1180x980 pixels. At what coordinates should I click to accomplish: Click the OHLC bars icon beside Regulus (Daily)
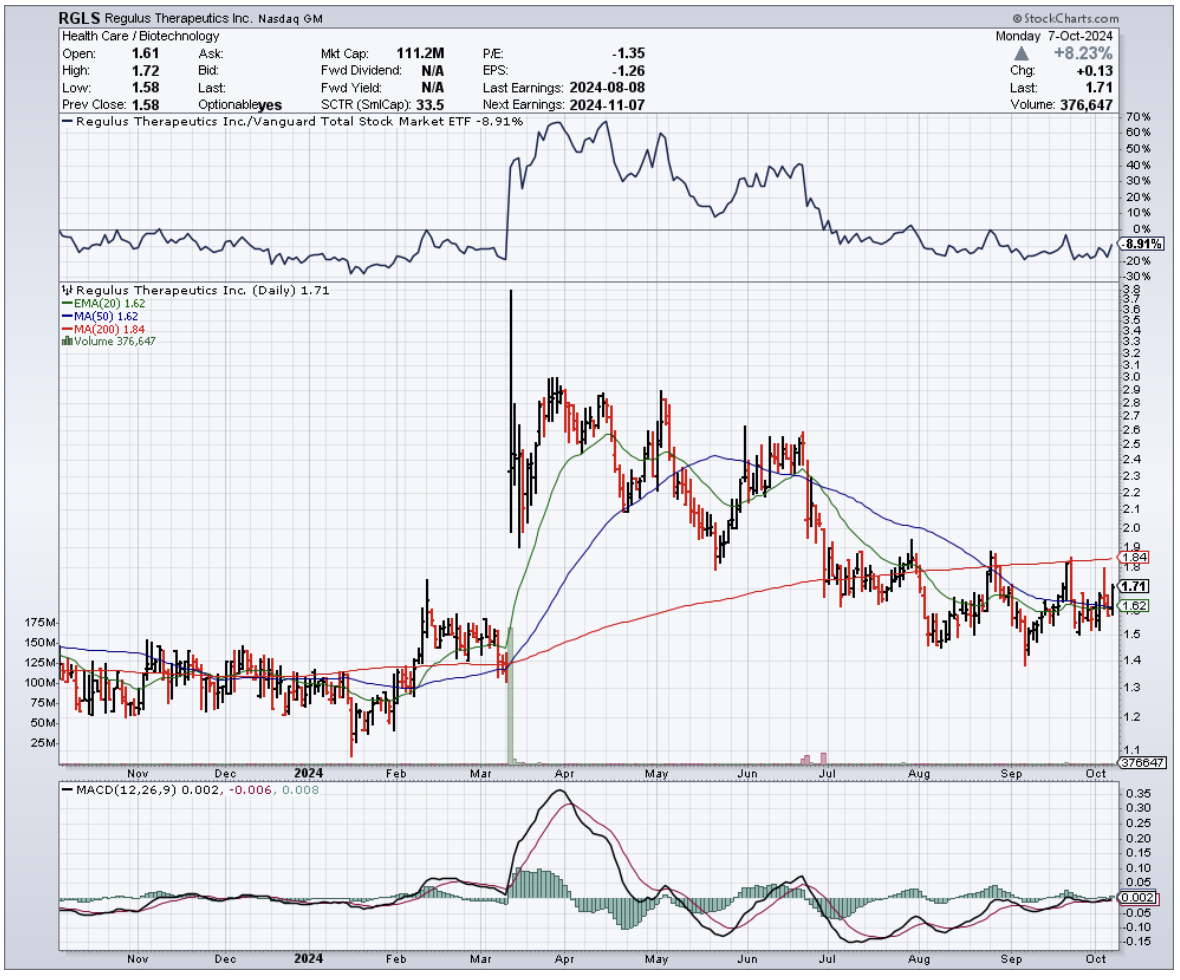point(65,290)
